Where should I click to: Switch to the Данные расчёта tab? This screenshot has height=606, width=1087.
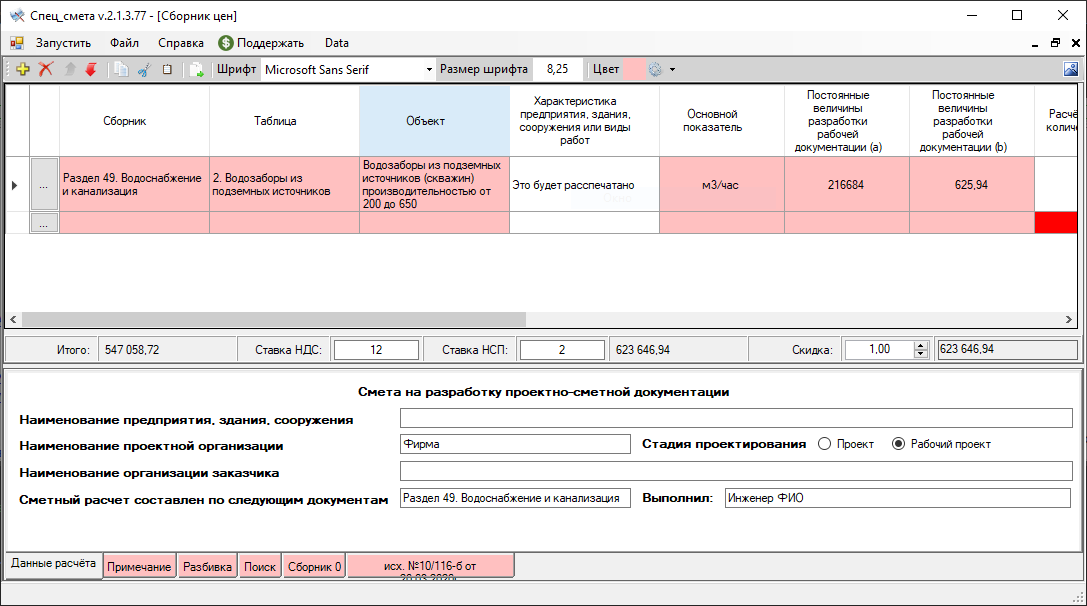click(53, 564)
